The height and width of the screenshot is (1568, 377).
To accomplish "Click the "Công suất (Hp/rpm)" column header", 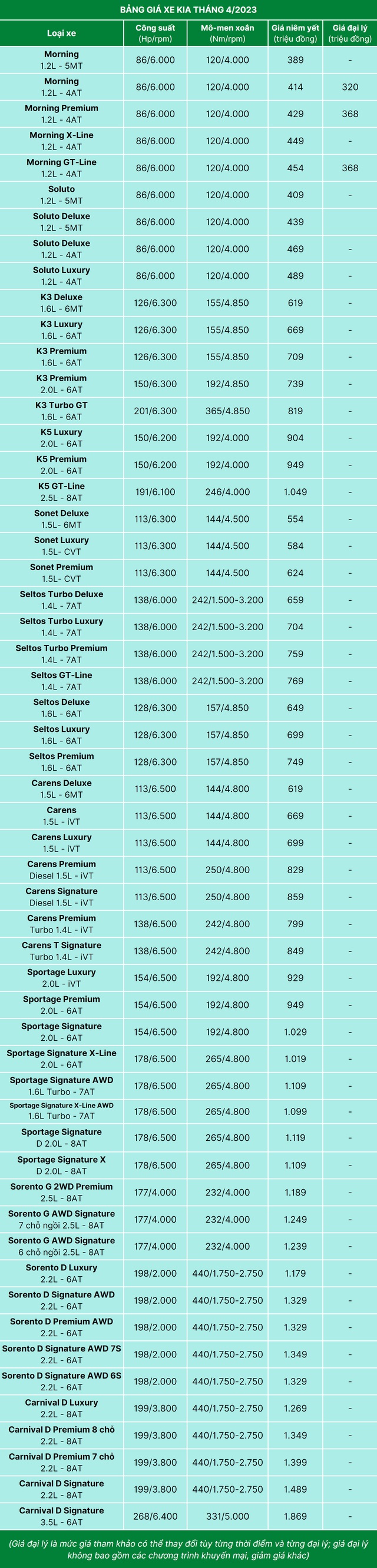I will tap(156, 33).
